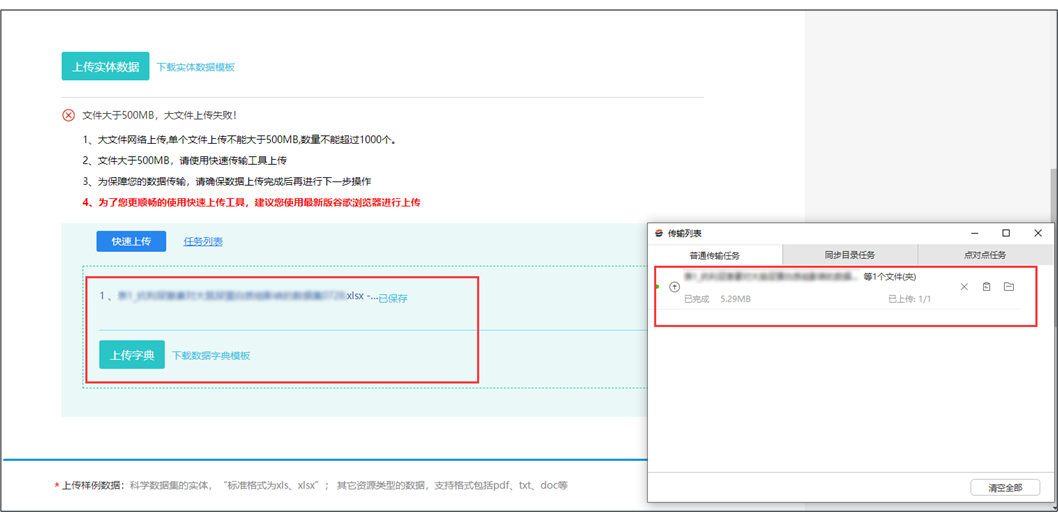Open the 任务列表 link
The height and width of the screenshot is (512, 1058).
tap(203, 241)
